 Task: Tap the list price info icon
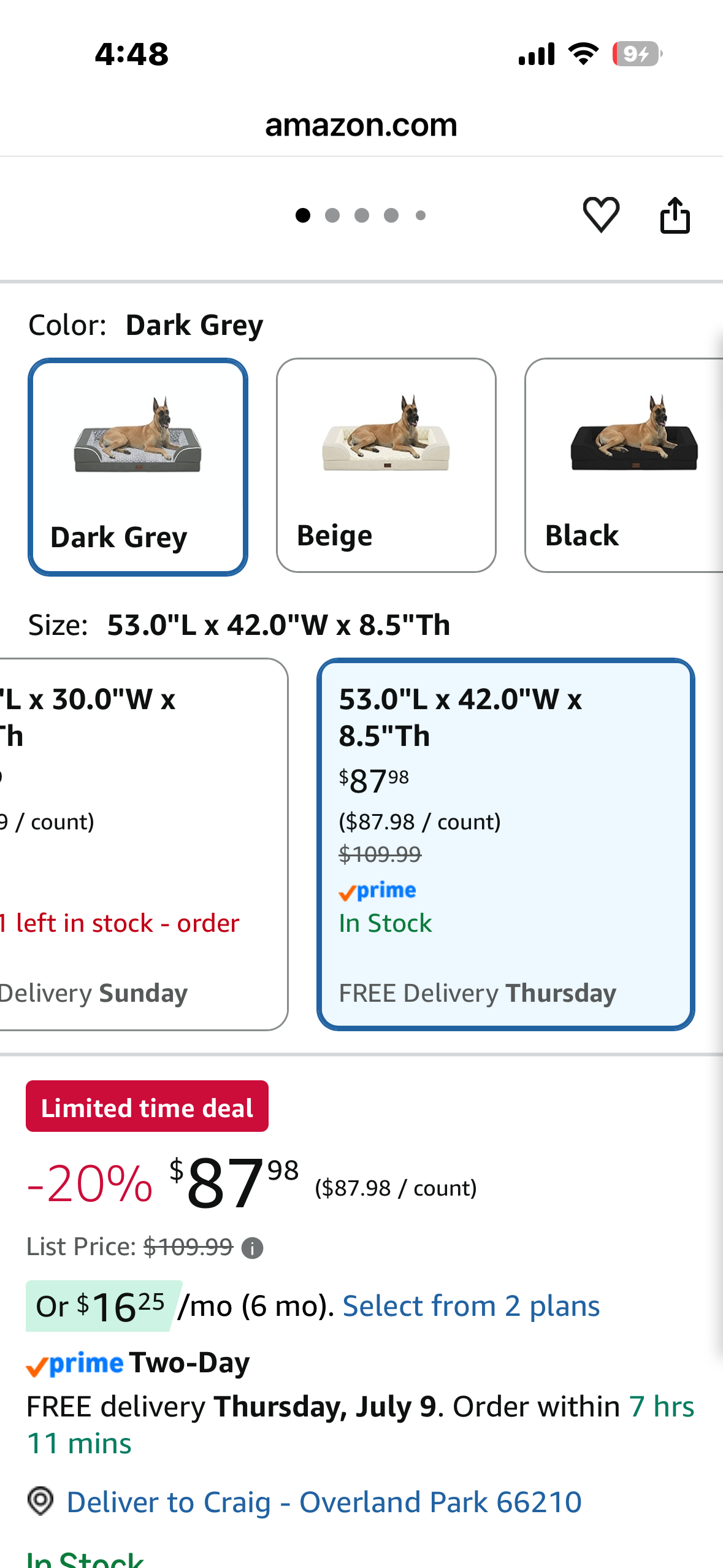tap(252, 1248)
